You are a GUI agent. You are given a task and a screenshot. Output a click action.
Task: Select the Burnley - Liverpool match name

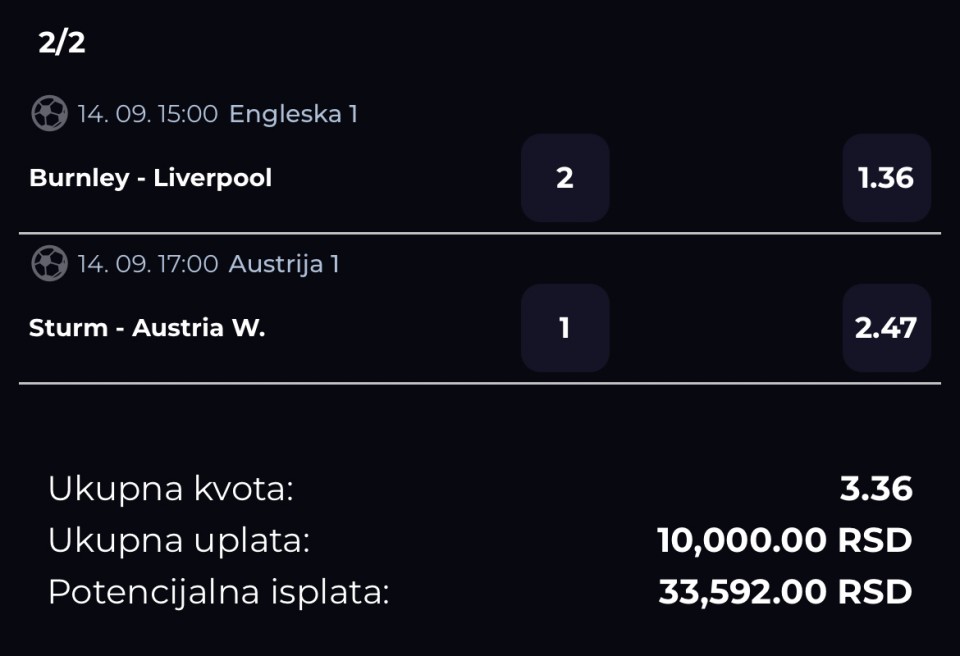click(151, 178)
